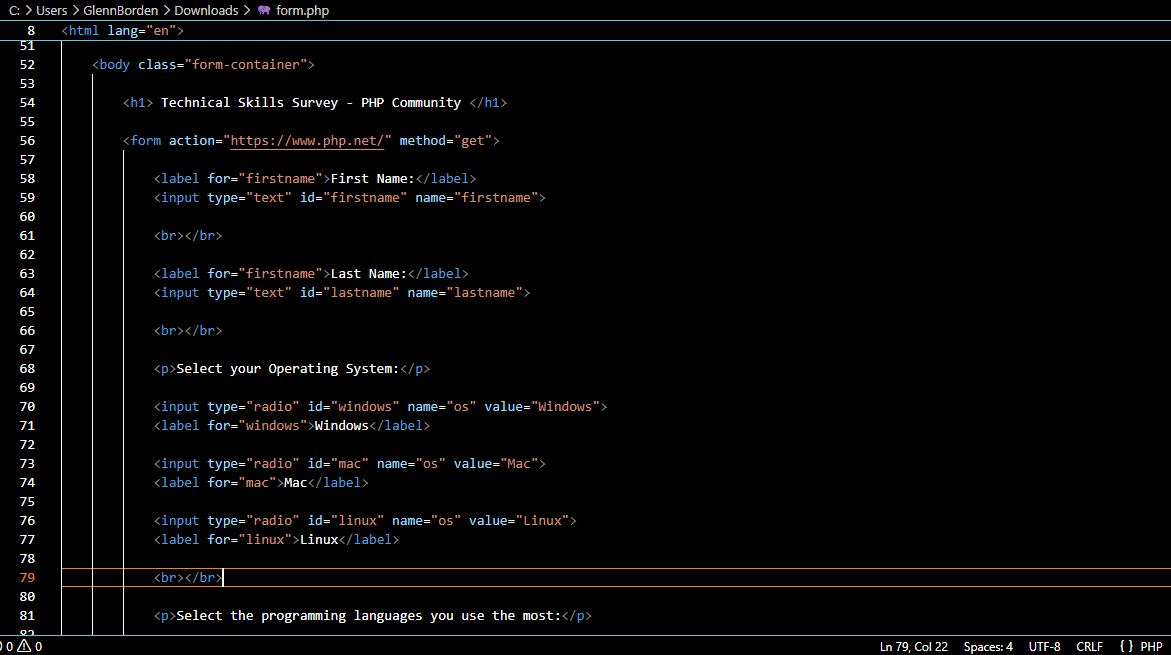Follow the https://www.php.net/ link
The image size is (1171, 655).
tap(307, 140)
